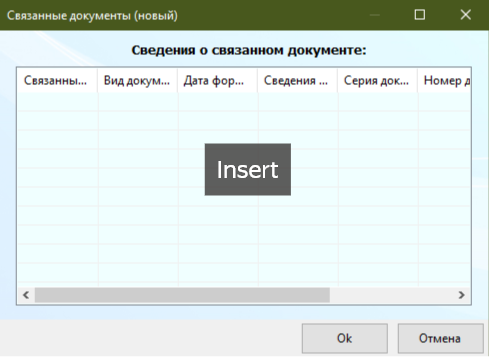Click the empty scrollbar track right of the thumb
The height and width of the screenshot is (363, 489).
[392, 295]
